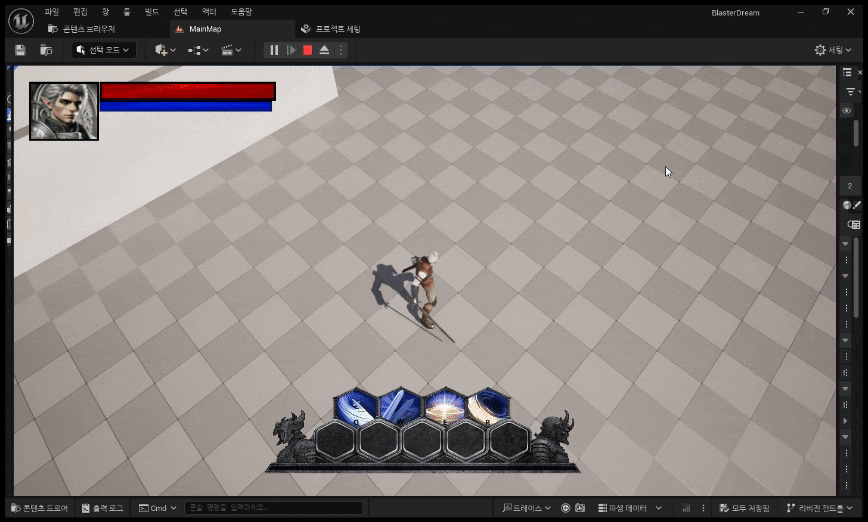Open the 툴 menu
The image size is (868, 522).
click(x=126, y=12)
